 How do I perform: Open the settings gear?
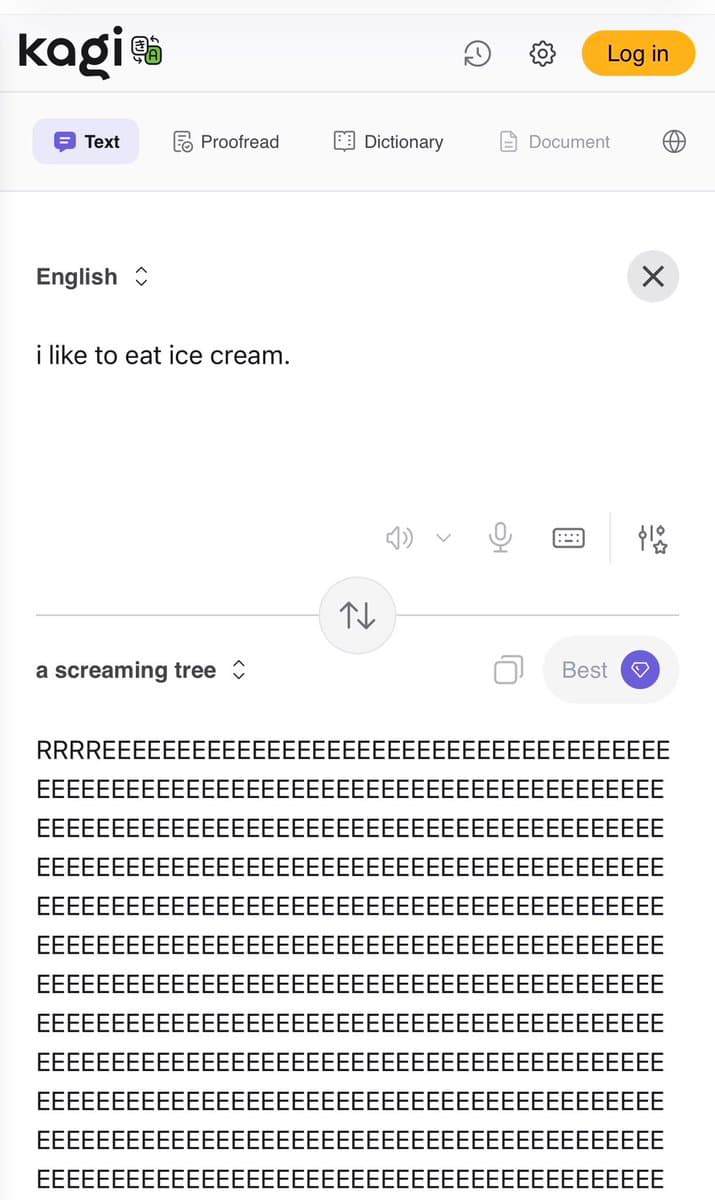pyautogui.click(x=542, y=54)
